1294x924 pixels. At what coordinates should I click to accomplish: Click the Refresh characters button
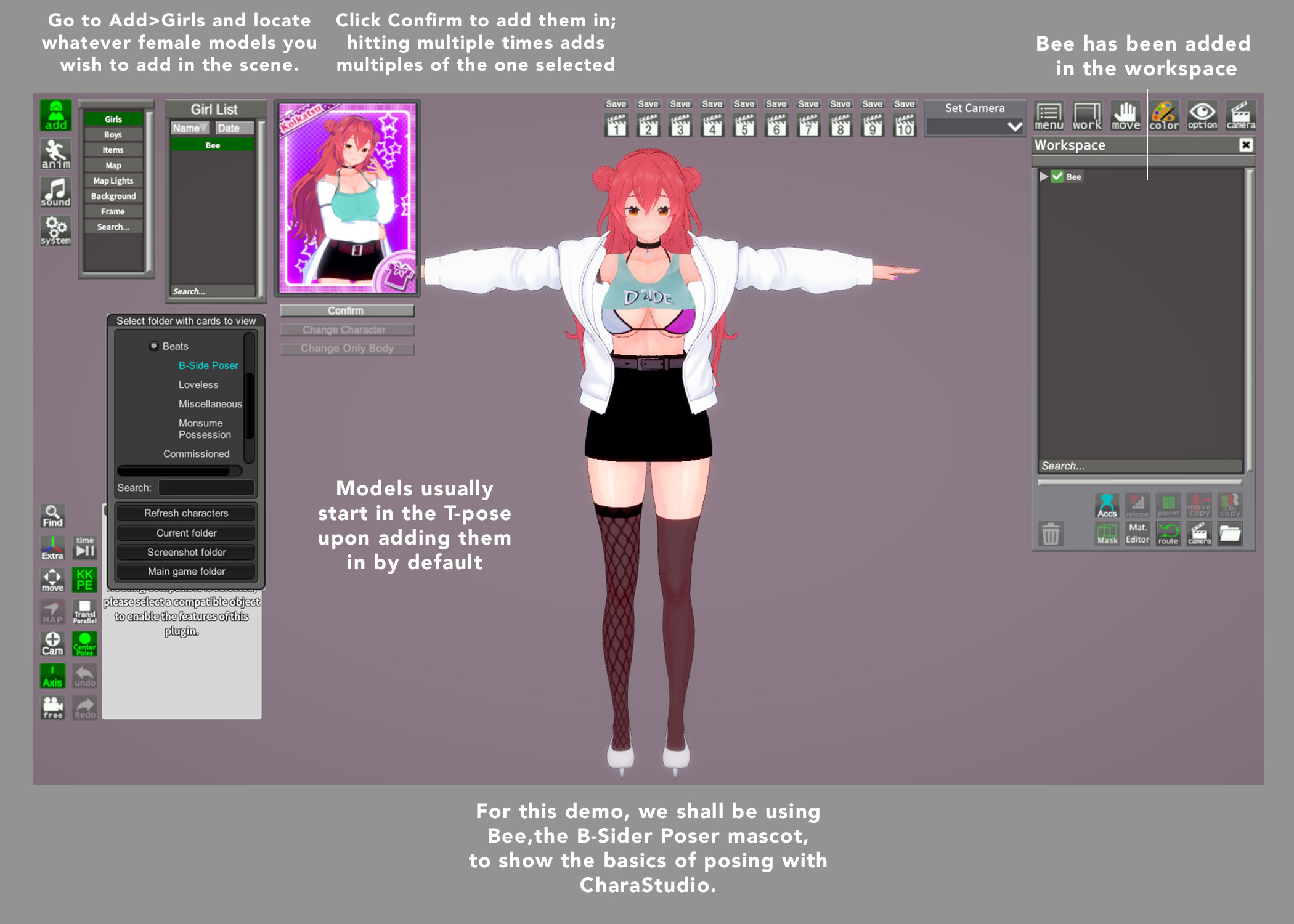186,513
